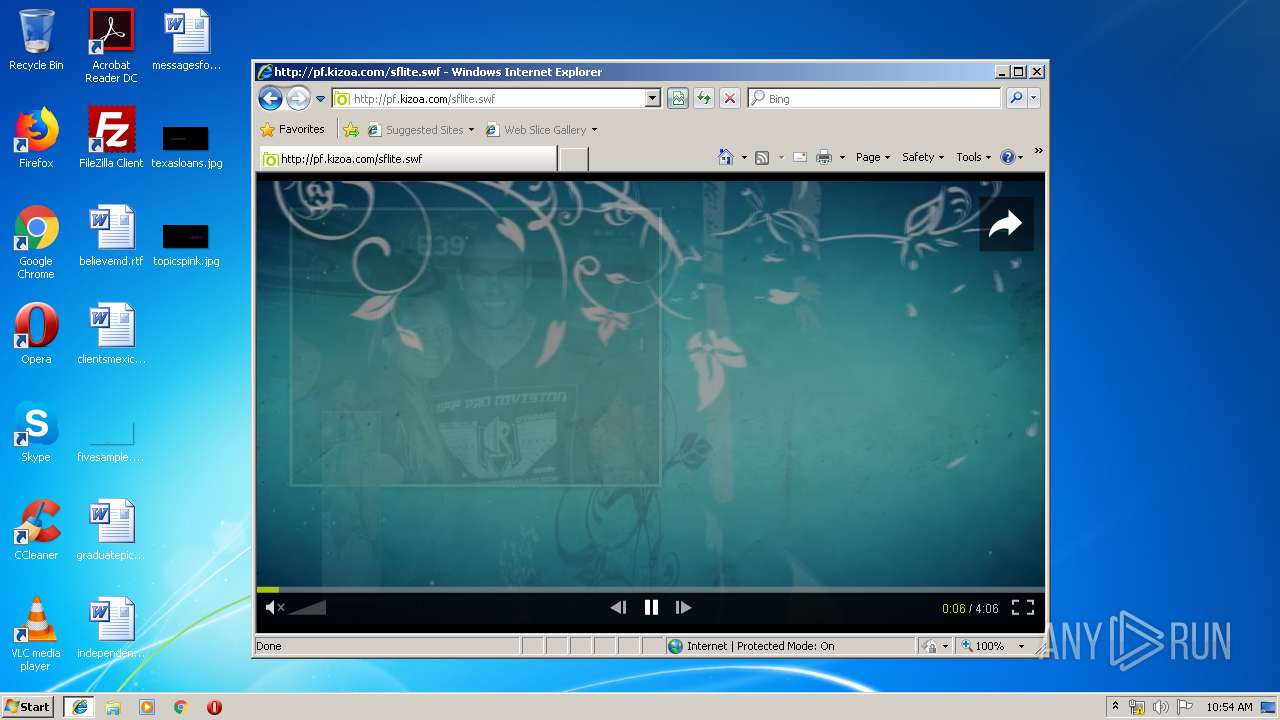The width and height of the screenshot is (1280, 720).
Task: Expand the Home button dropdown
Action: click(x=744, y=157)
